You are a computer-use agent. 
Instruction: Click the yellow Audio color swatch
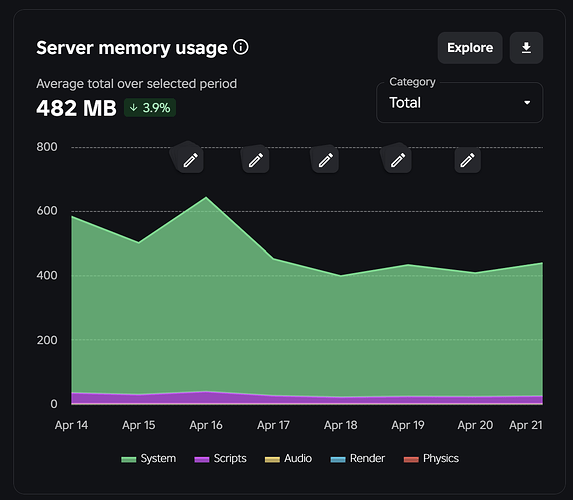pyautogui.click(x=272, y=459)
